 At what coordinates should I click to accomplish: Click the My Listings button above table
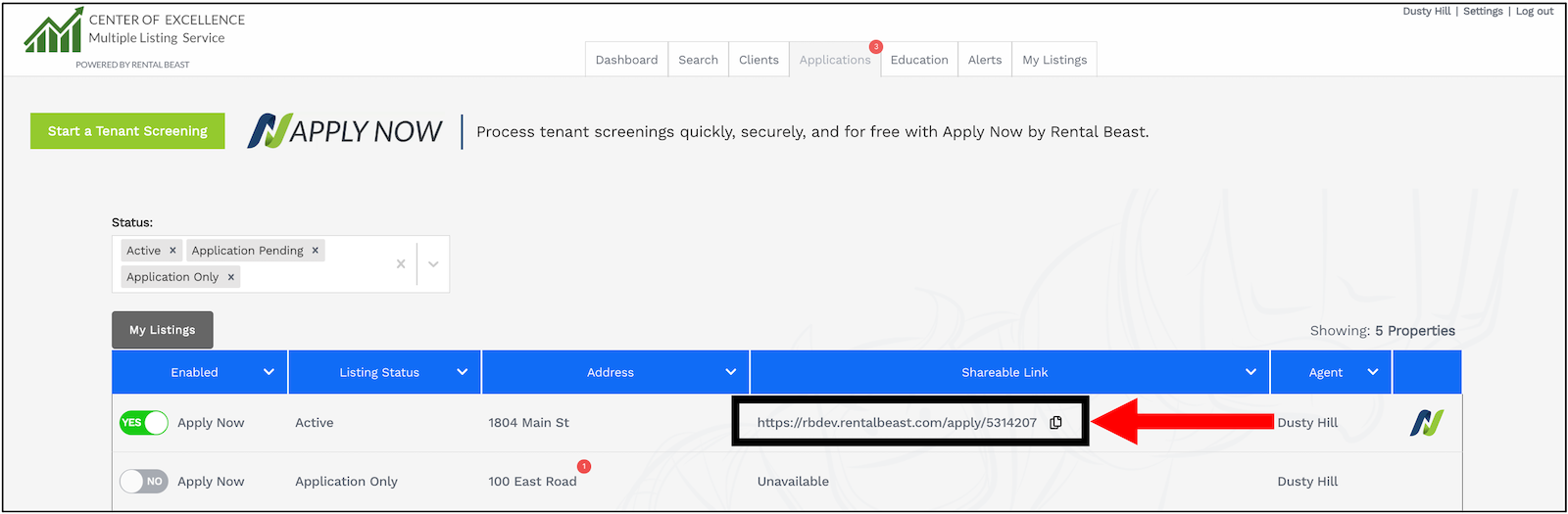point(163,330)
